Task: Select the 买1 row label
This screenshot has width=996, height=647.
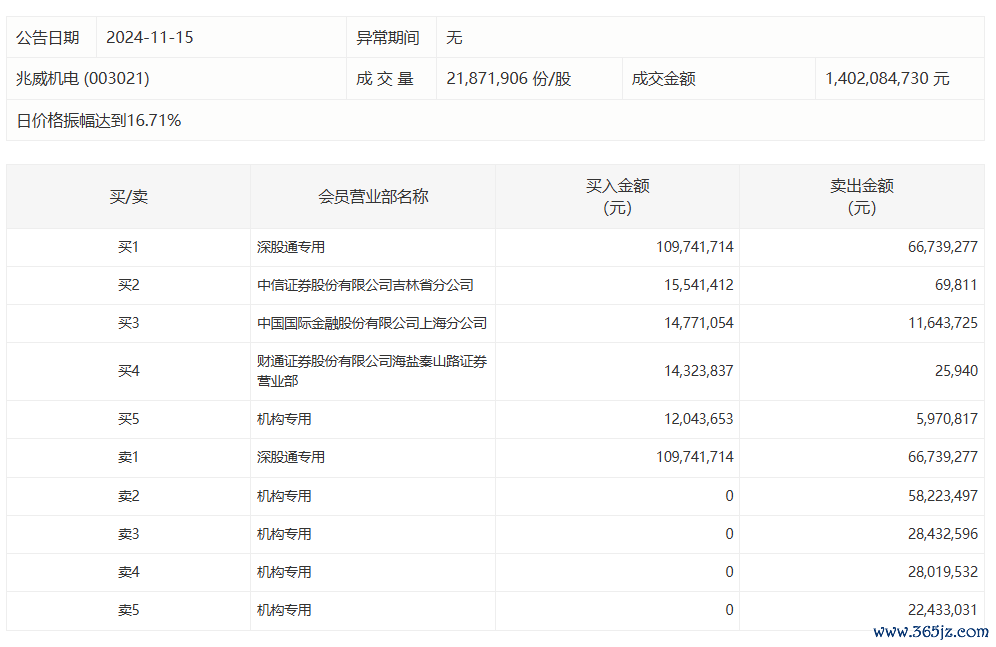Action: [x=128, y=247]
